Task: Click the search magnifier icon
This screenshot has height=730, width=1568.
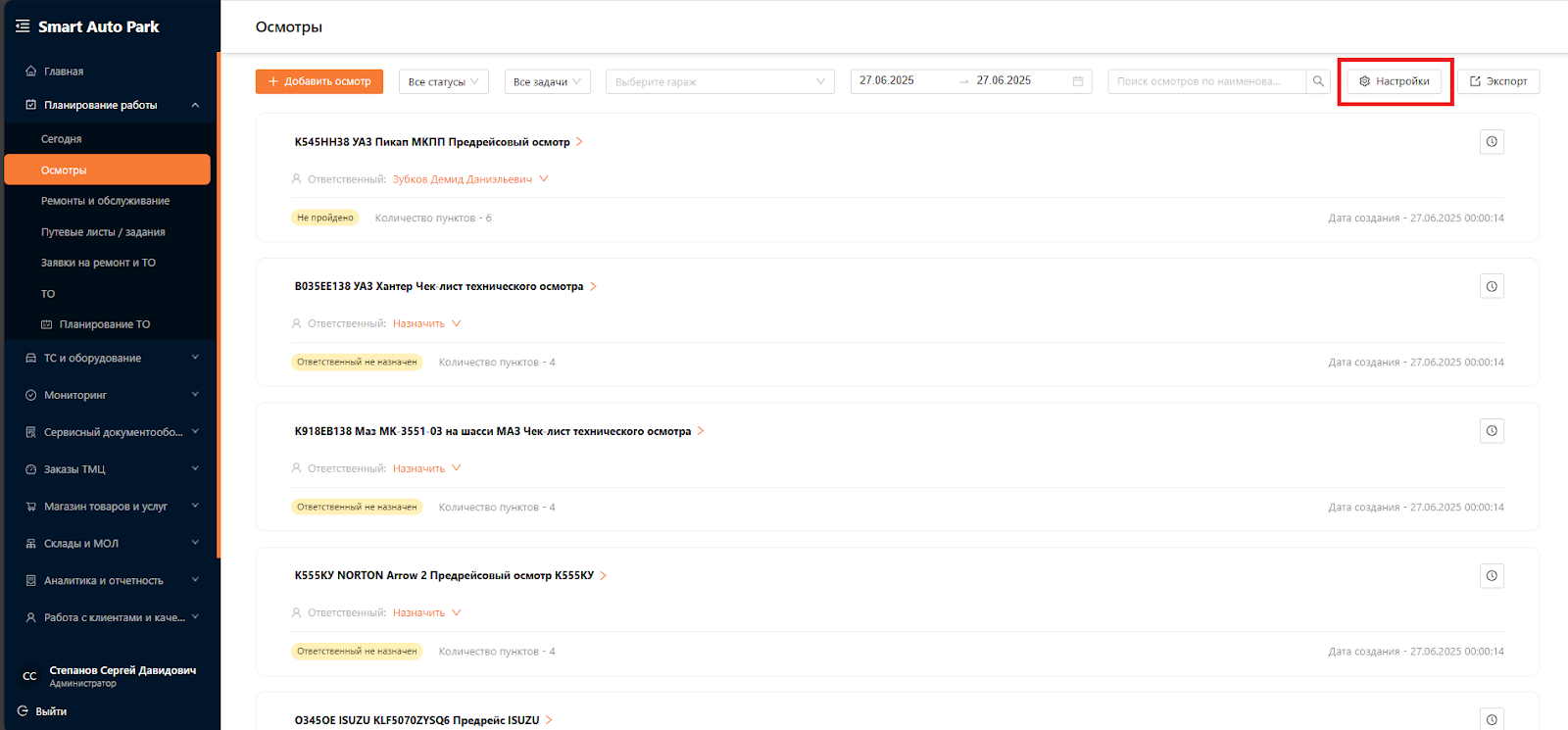Action: click(1318, 81)
